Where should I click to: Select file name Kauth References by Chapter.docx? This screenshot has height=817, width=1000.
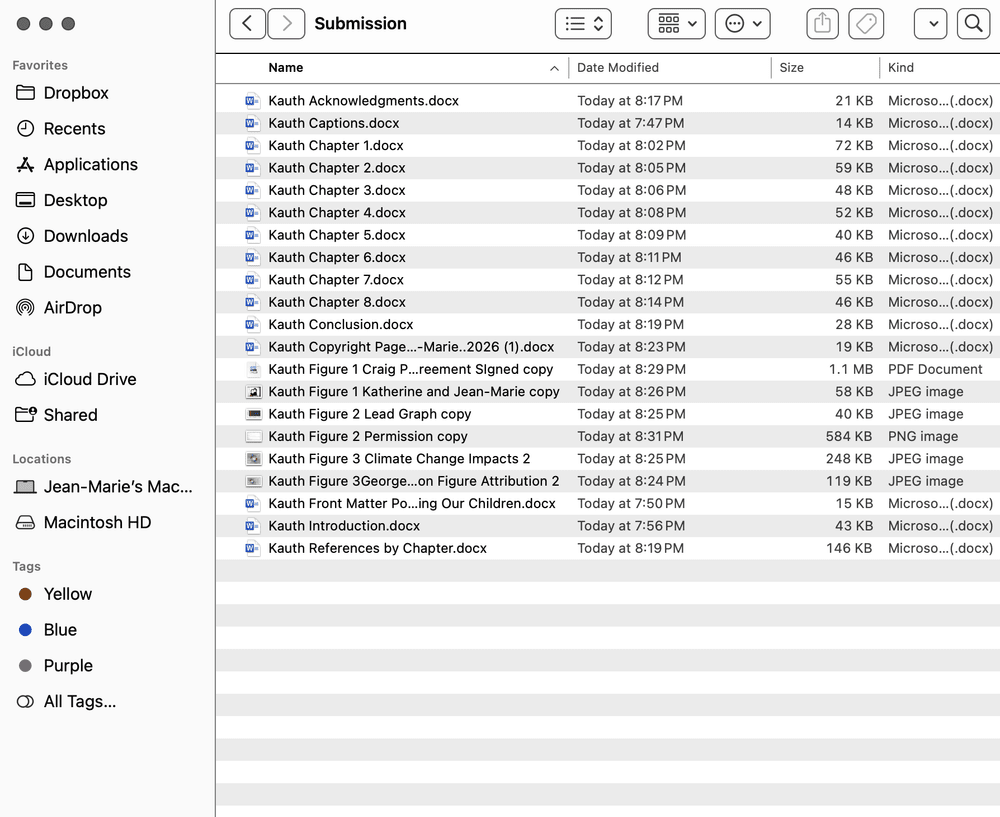click(378, 548)
